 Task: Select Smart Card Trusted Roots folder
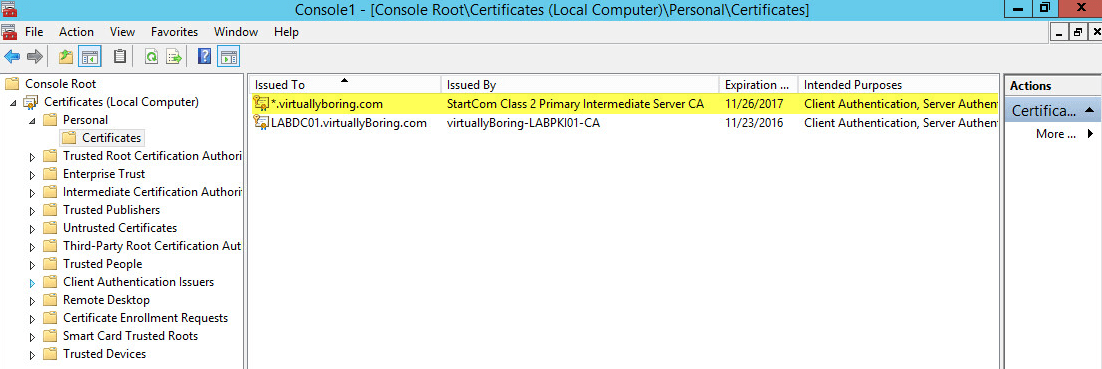coord(131,336)
